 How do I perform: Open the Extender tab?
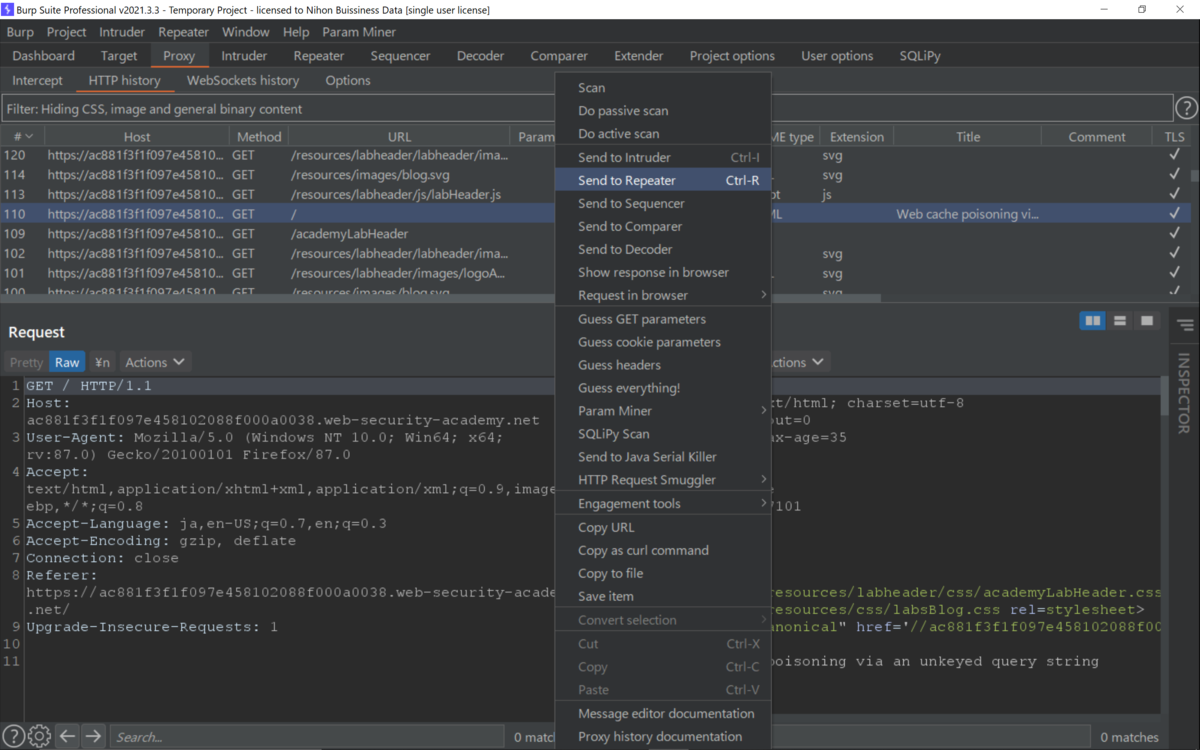tap(639, 56)
